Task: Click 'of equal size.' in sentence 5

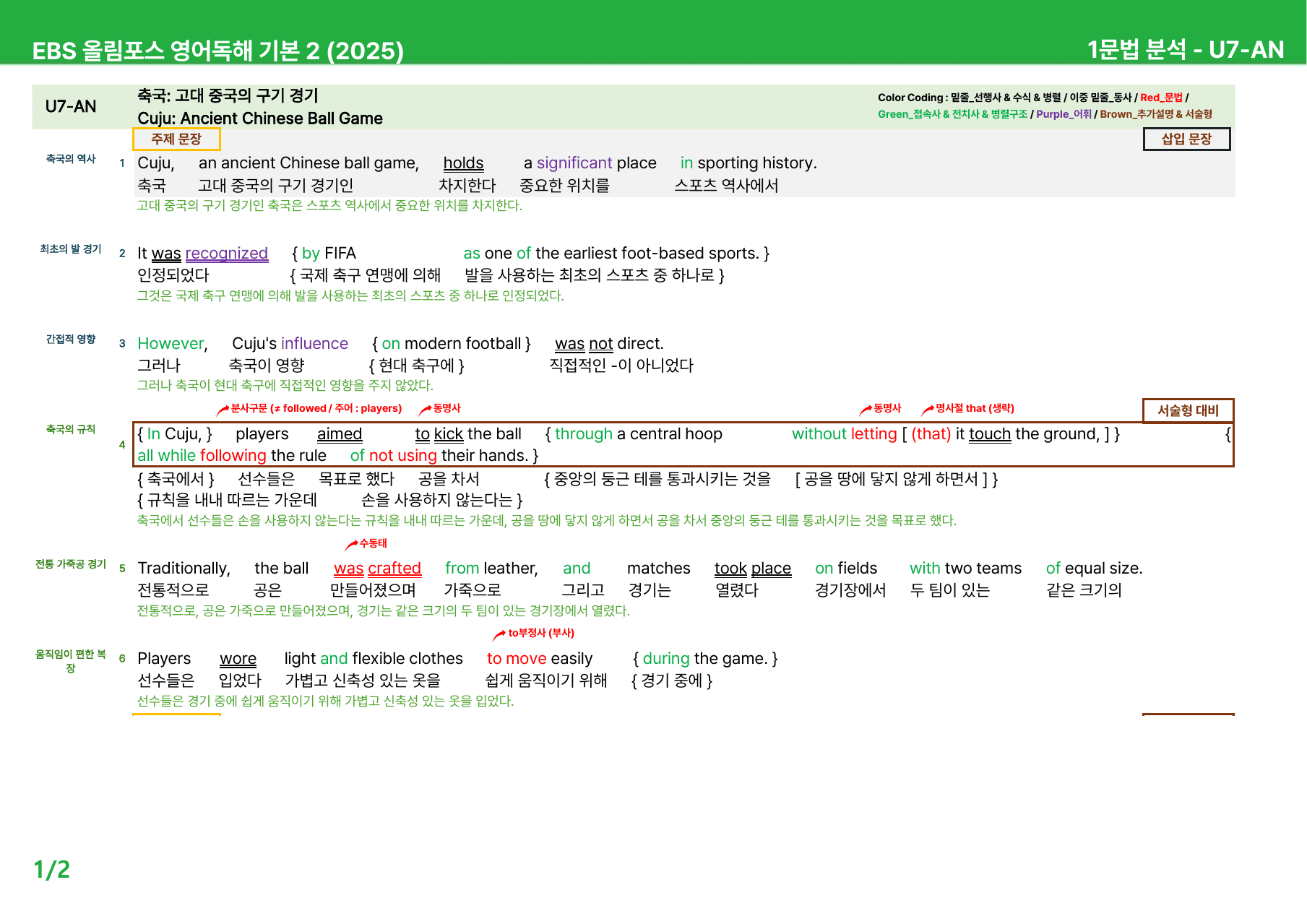Action: [x=1094, y=569]
